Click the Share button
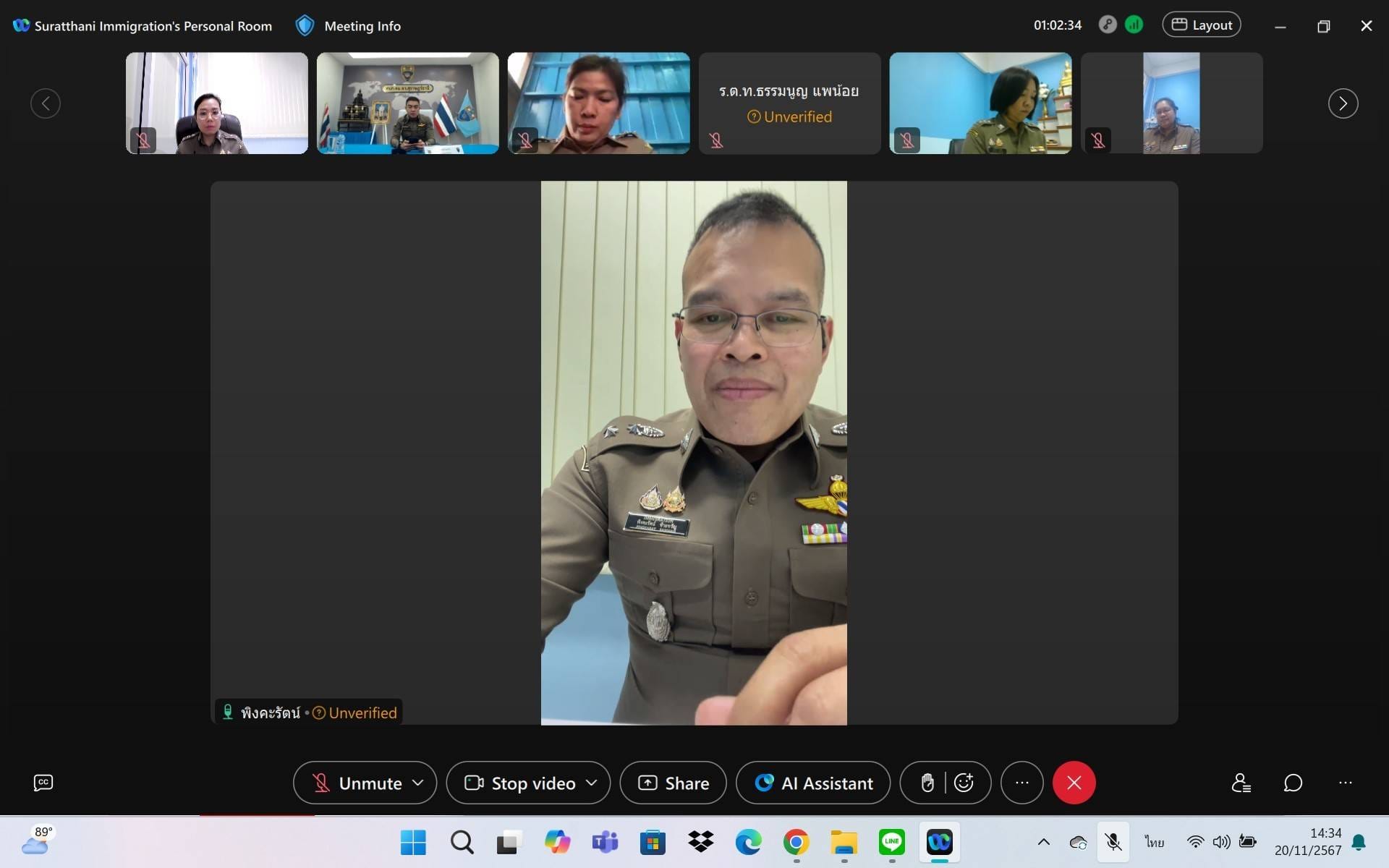 (x=673, y=783)
